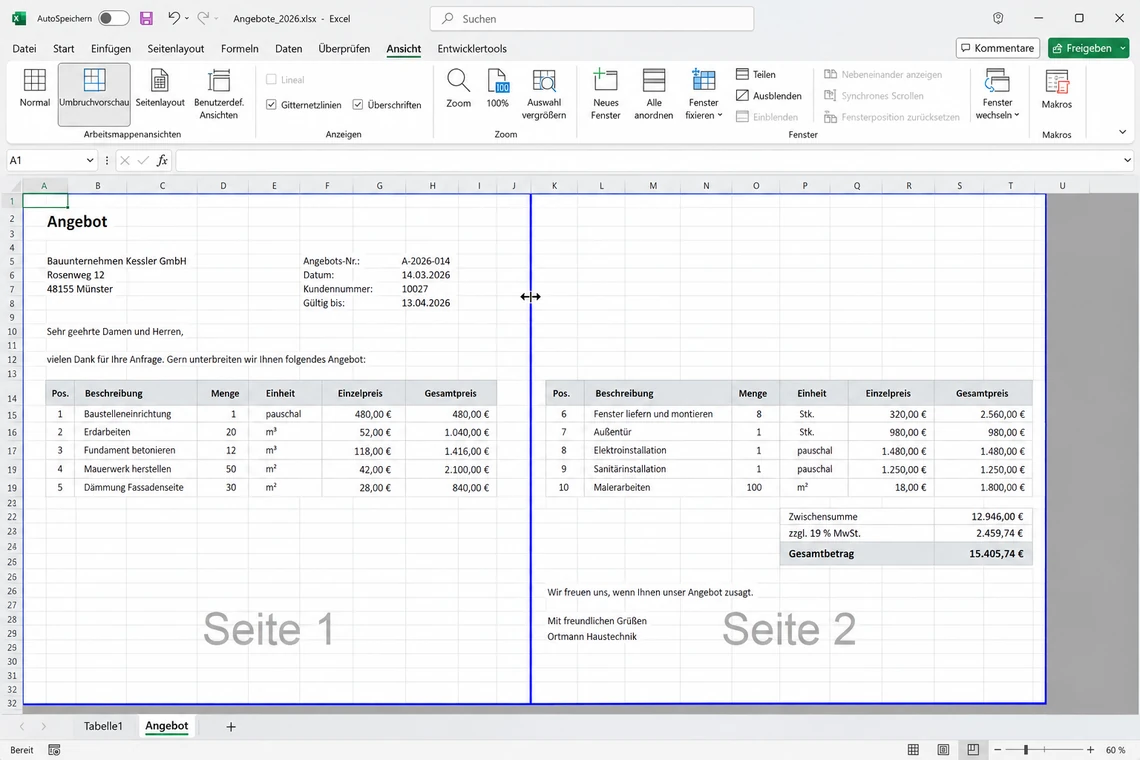Click the Freigeben button
Viewport: 1140px width, 760px height.
coord(1083,48)
